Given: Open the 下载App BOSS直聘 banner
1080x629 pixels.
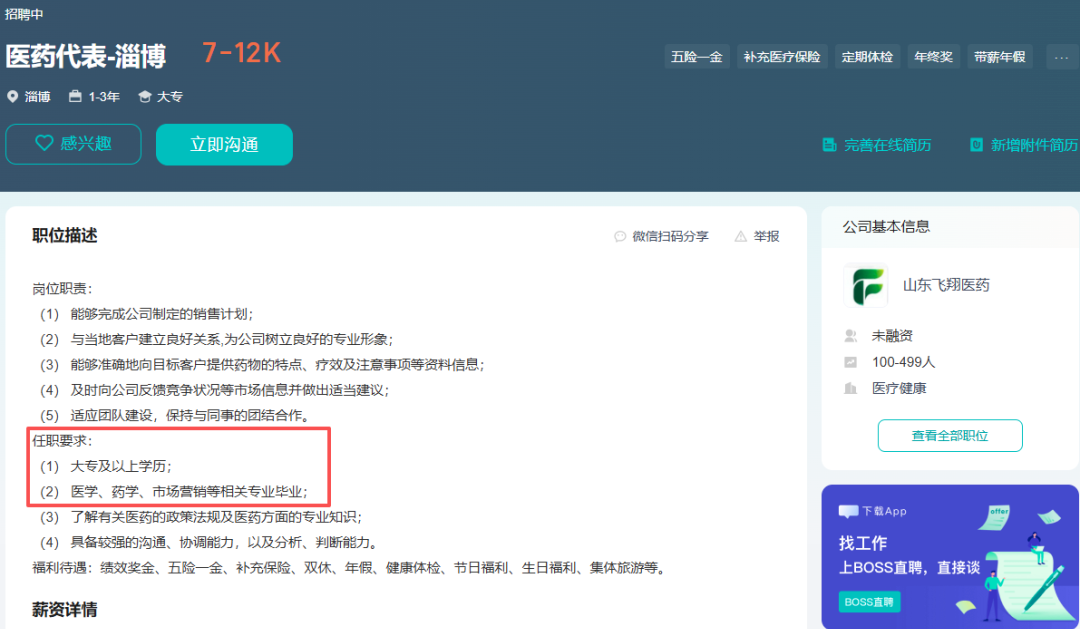Looking at the screenshot, I should point(950,556).
